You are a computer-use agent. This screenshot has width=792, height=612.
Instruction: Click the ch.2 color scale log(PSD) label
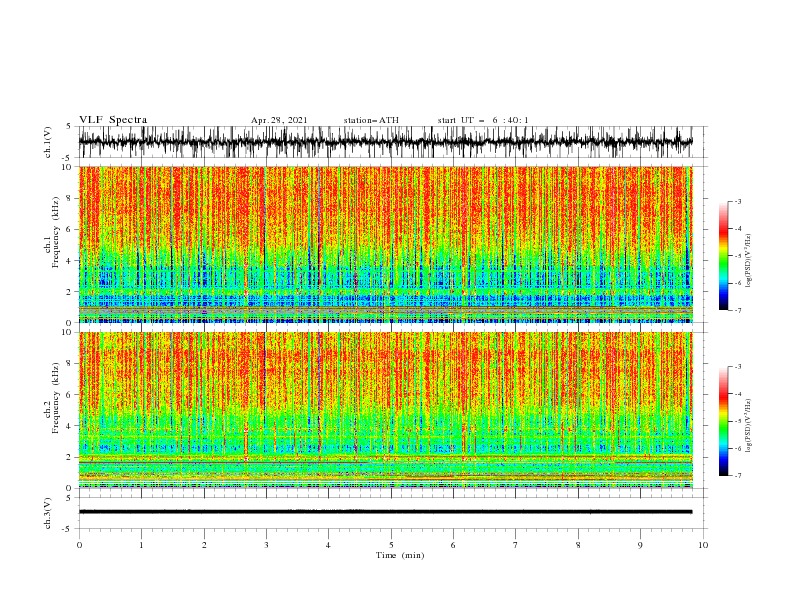748,425
